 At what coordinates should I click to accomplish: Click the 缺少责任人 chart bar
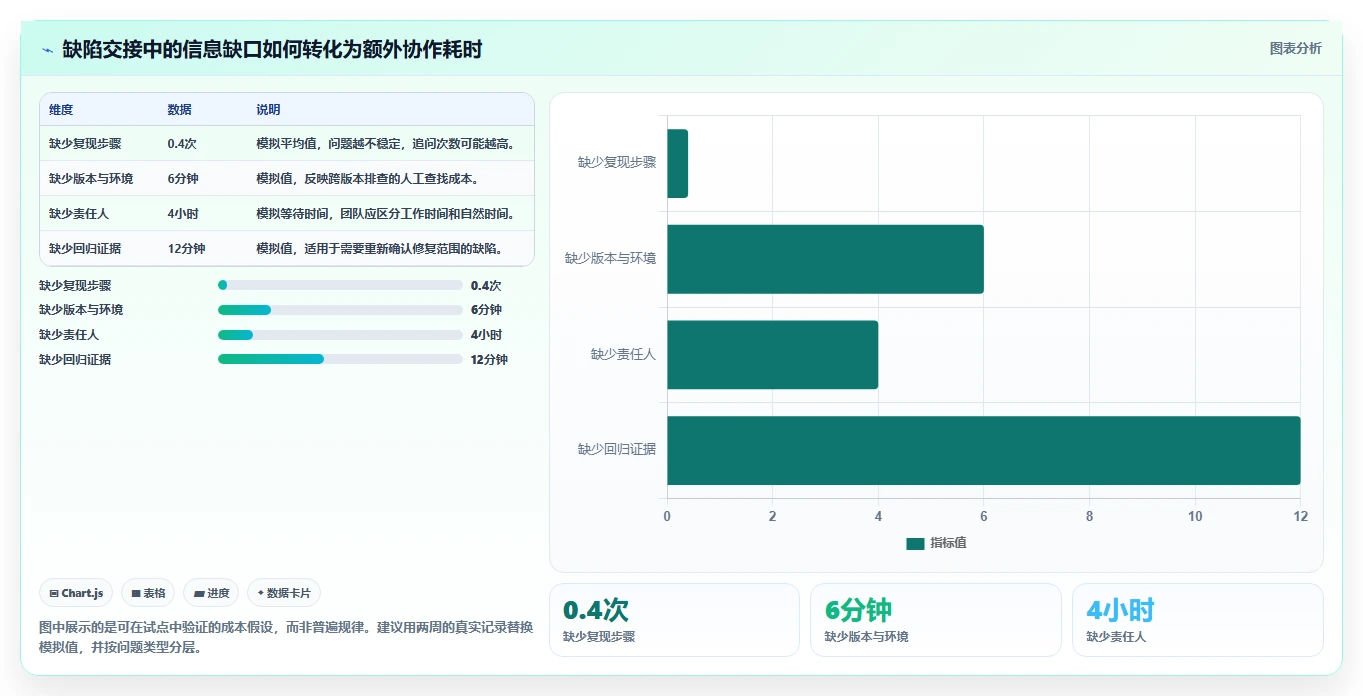(x=772, y=355)
